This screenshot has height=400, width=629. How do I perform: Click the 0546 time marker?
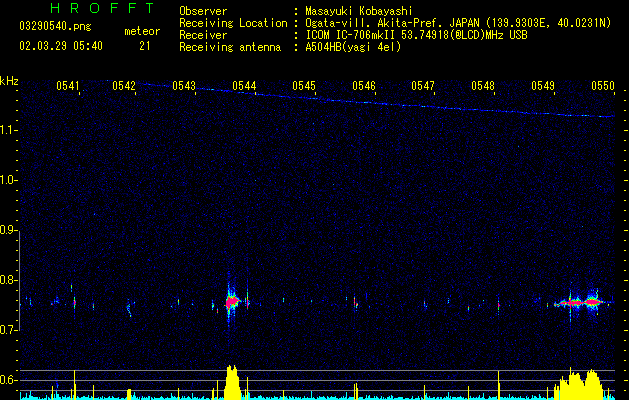click(364, 86)
